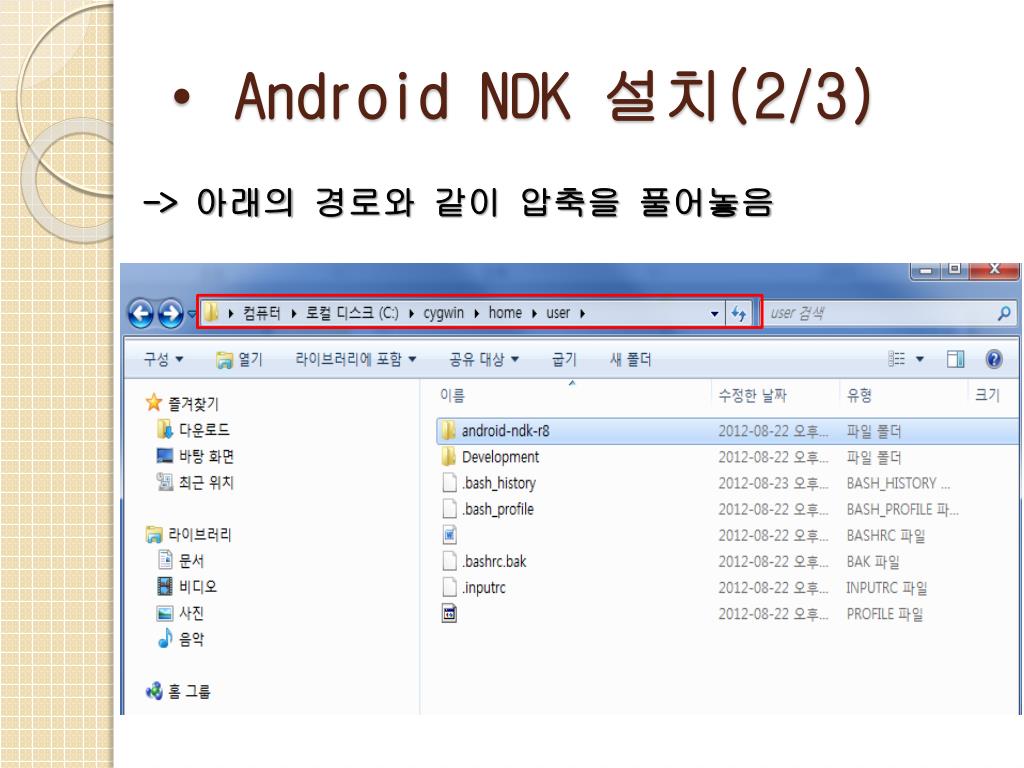Select 바탕 화면 in the navigation pane
This screenshot has width=1024, height=768.
206,456
